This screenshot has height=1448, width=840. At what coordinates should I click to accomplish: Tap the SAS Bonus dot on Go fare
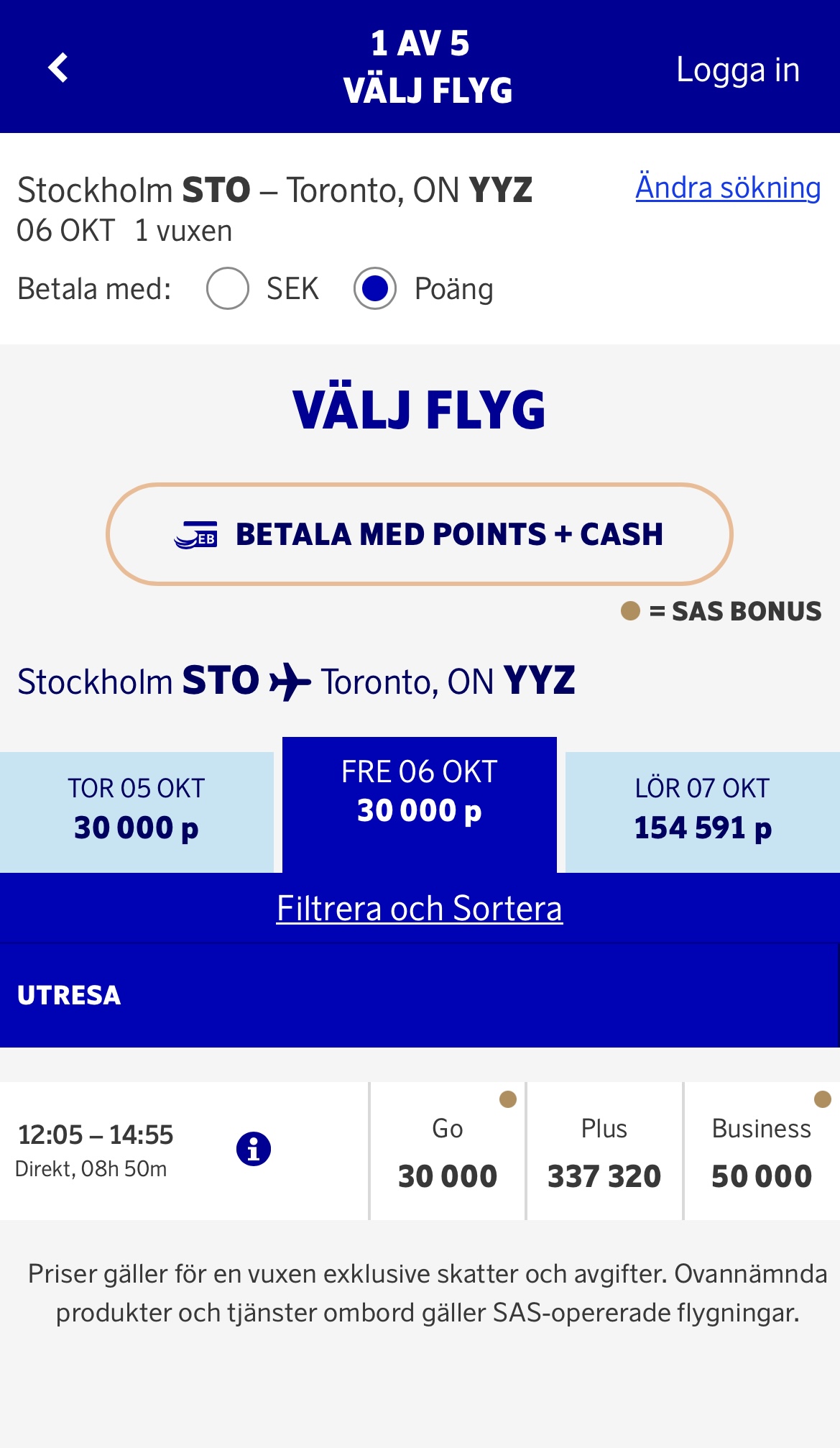tap(508, 1099)
